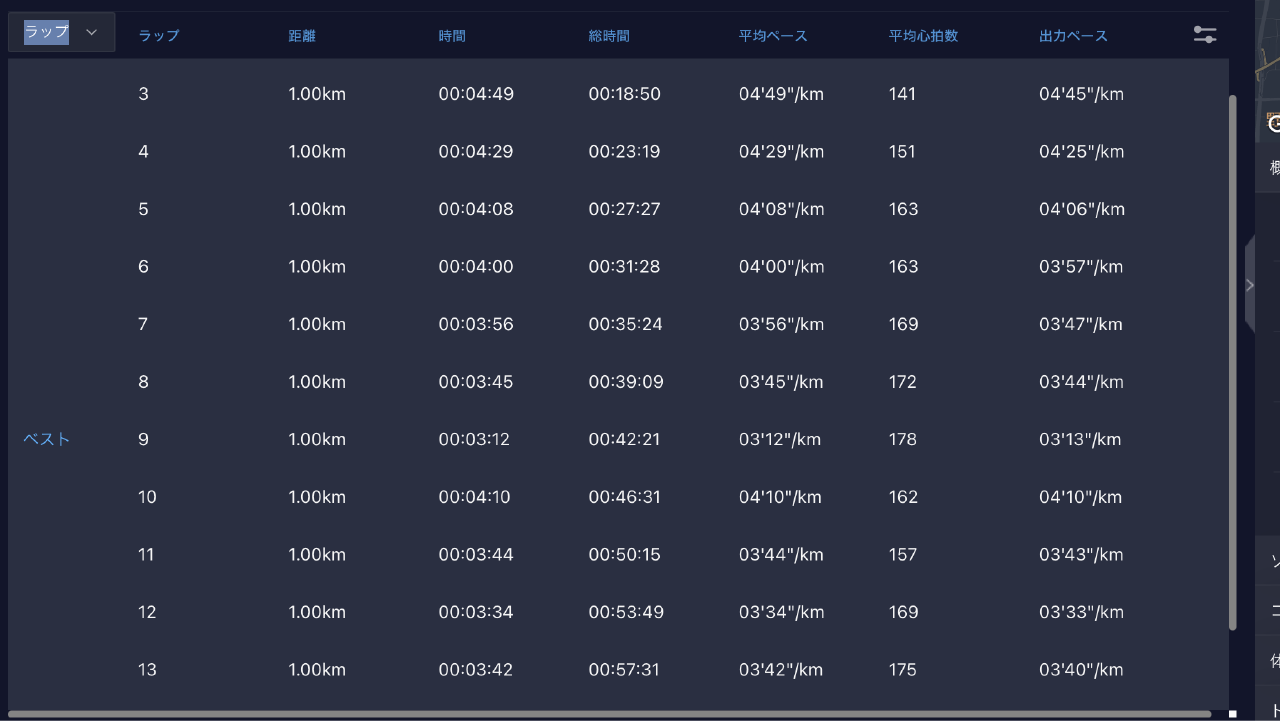Open the ラップ dropdown selector
1280x721 pixels.
[x=47, y=32]
